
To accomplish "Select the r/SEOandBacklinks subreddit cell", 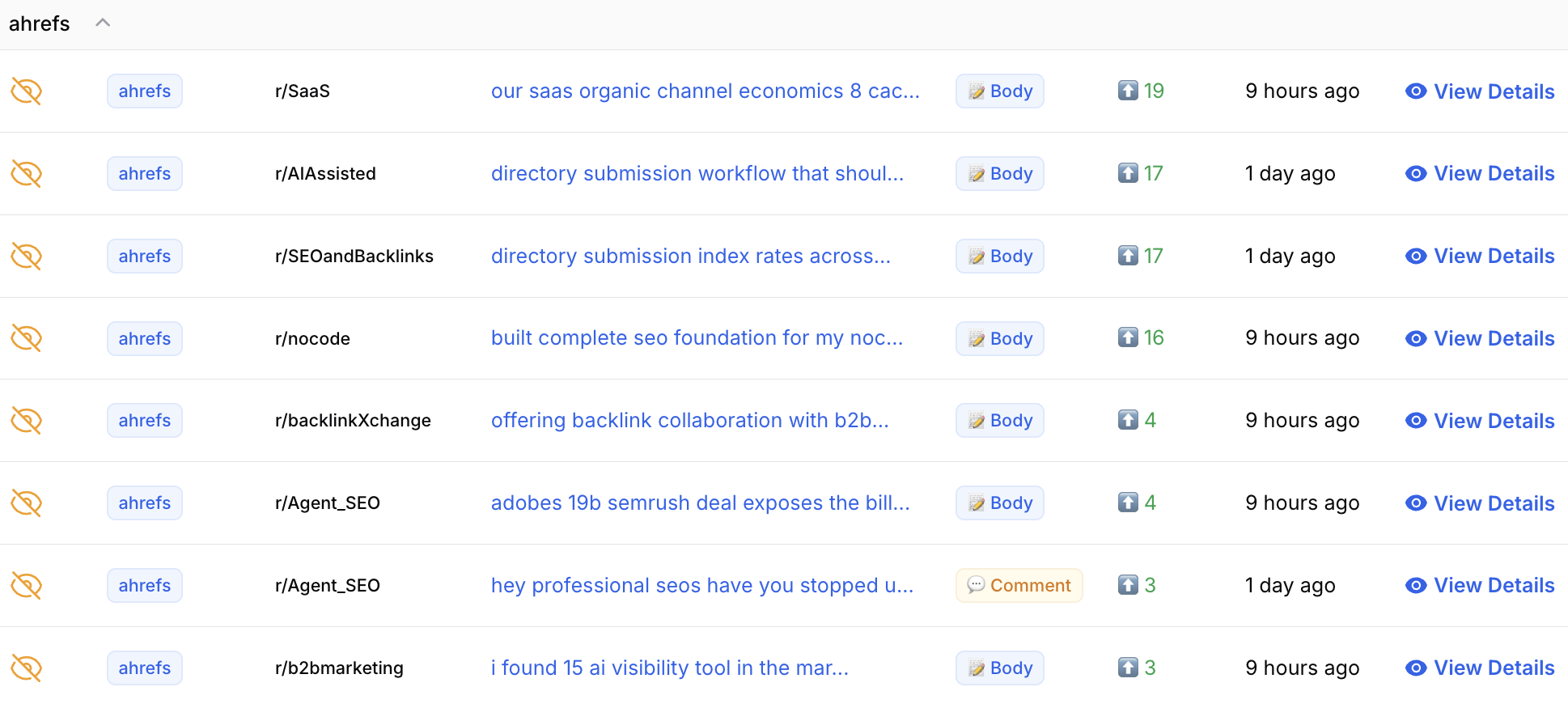I will pos(354,257).
